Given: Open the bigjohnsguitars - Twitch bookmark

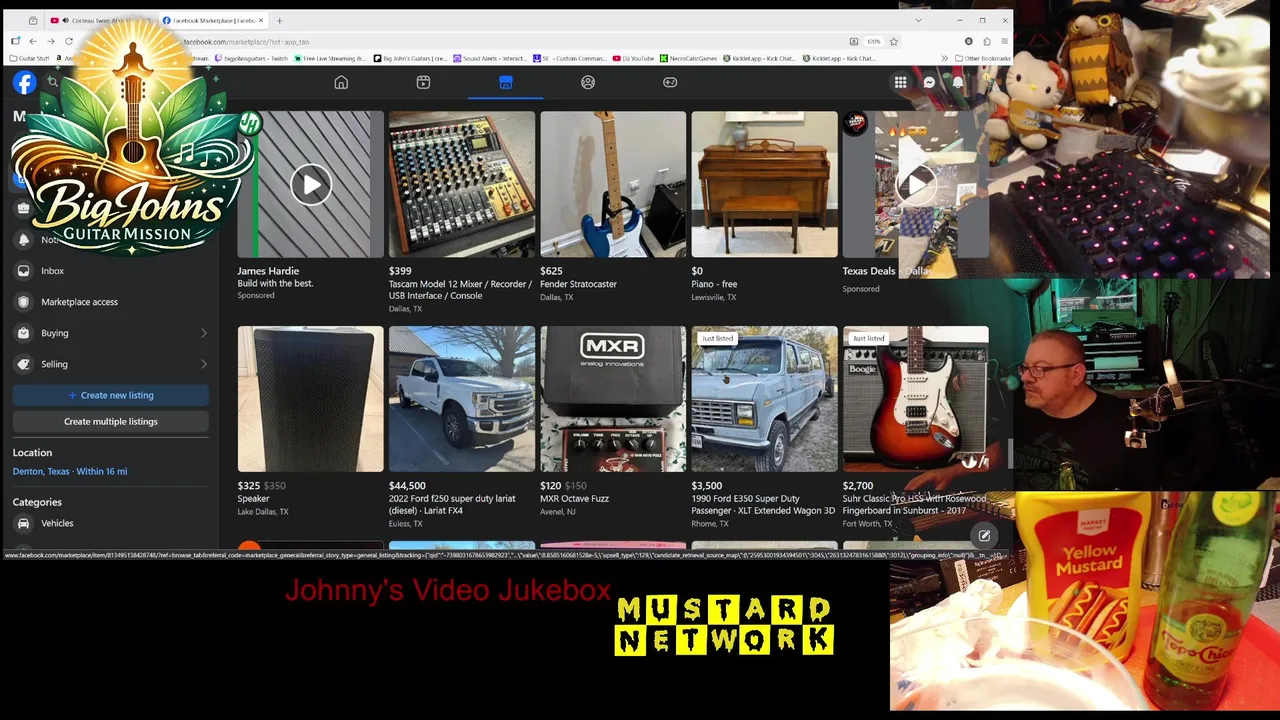Looking at the screenshot, I should tap(251, 58).
